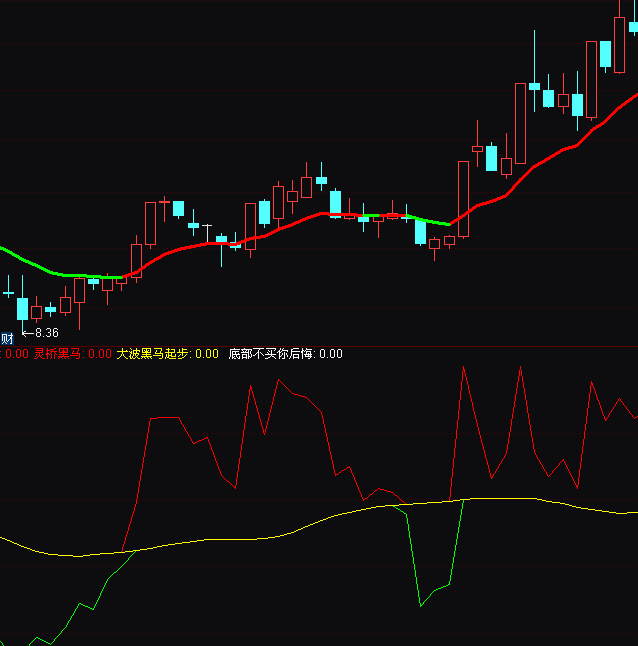Click the 0.00 value after 灵桥黑马

tap(100, 354)
